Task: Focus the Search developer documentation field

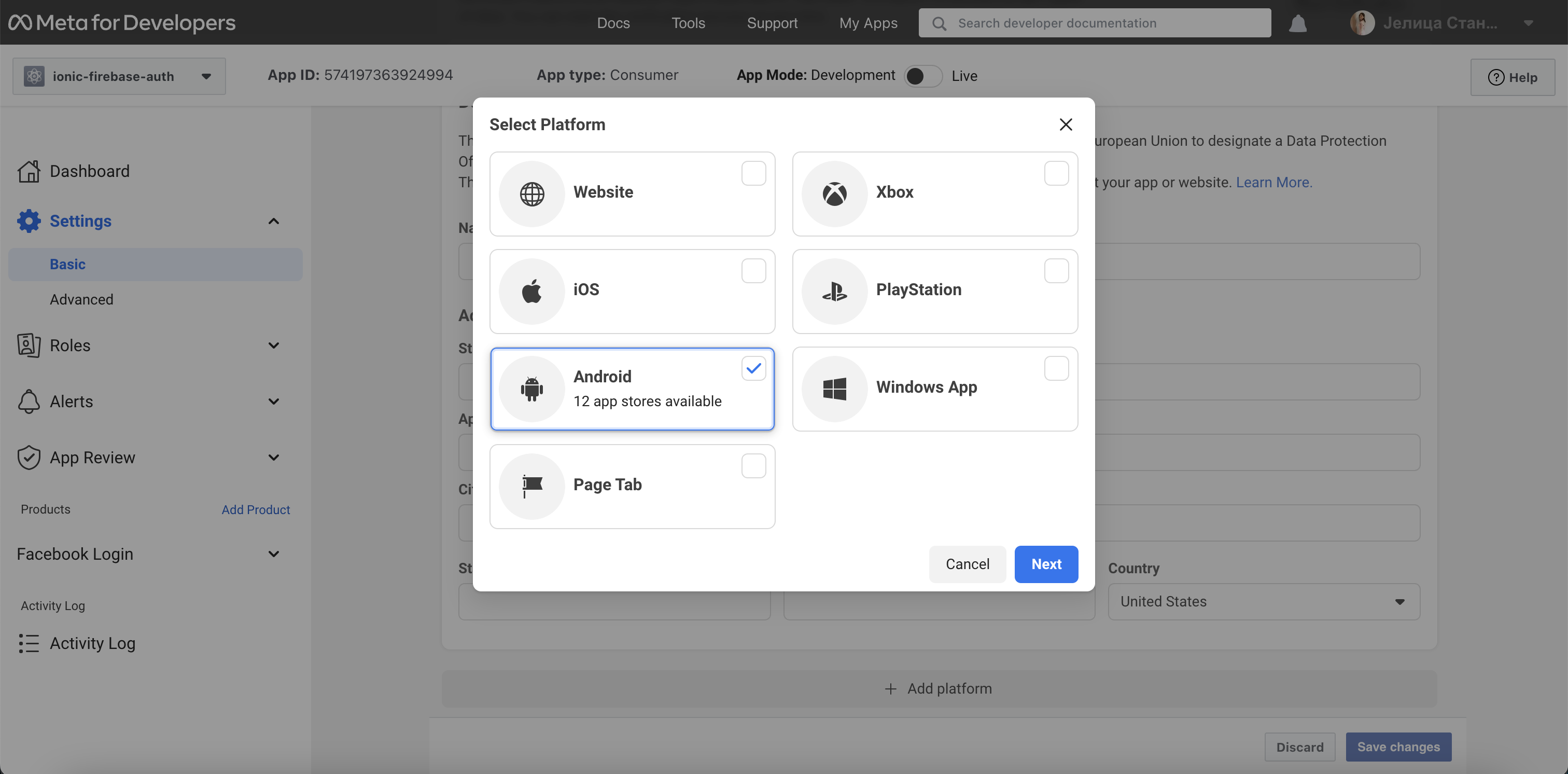Action: tap(1094, 23)
